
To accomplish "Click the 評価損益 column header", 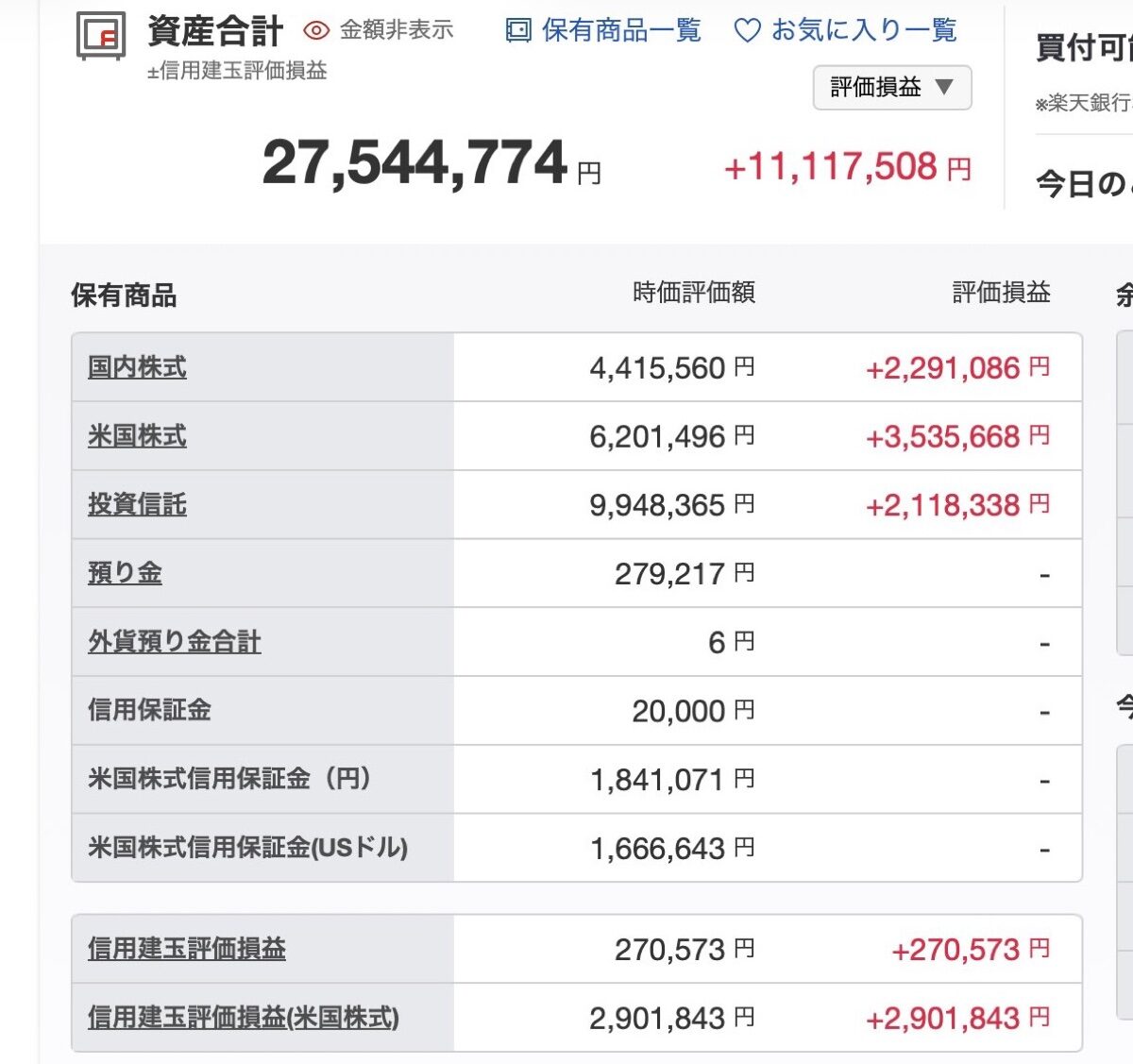I will coord(1002,293).
